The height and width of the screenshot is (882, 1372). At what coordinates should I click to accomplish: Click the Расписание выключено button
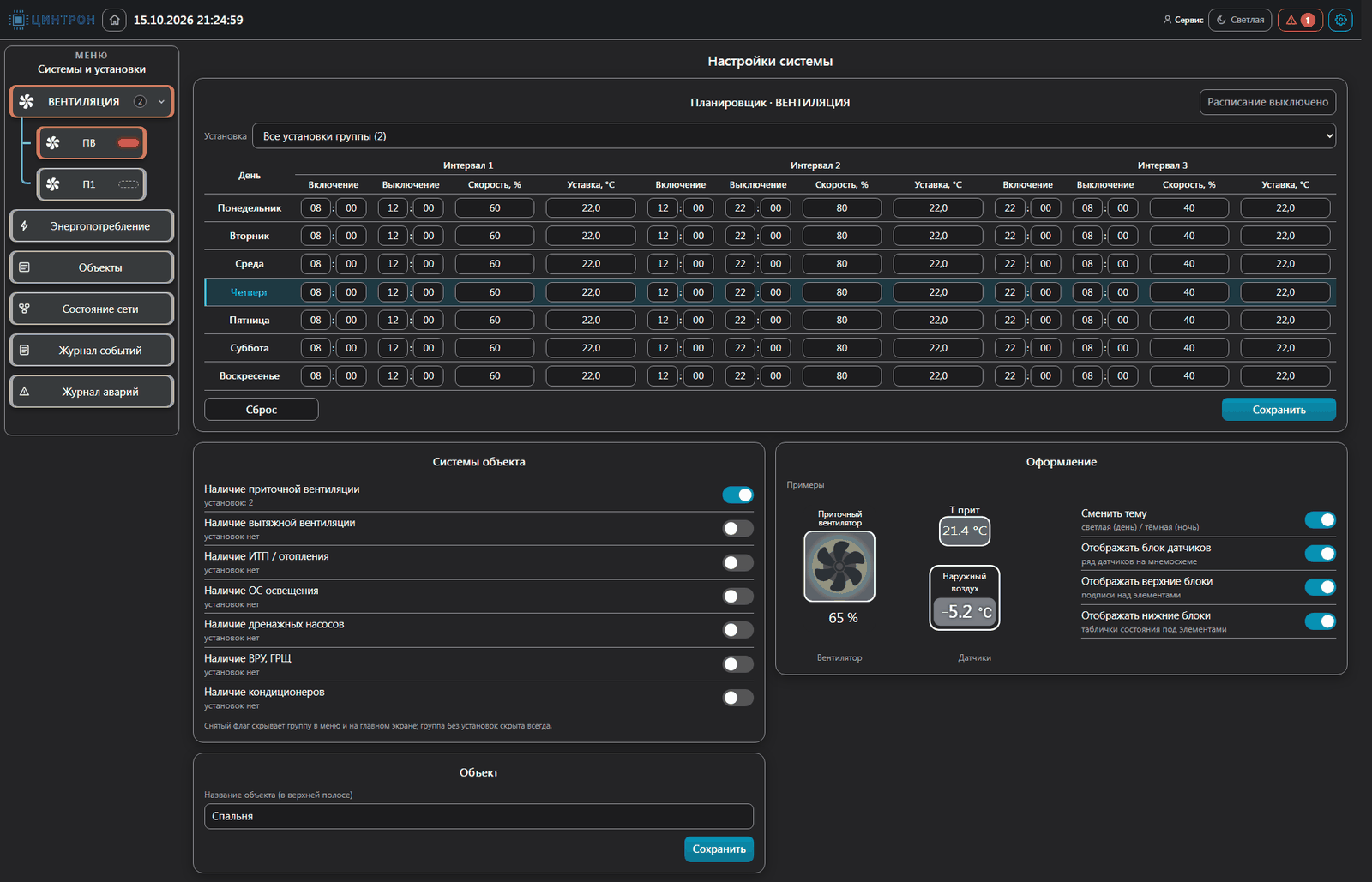[x=1267, y=102]
